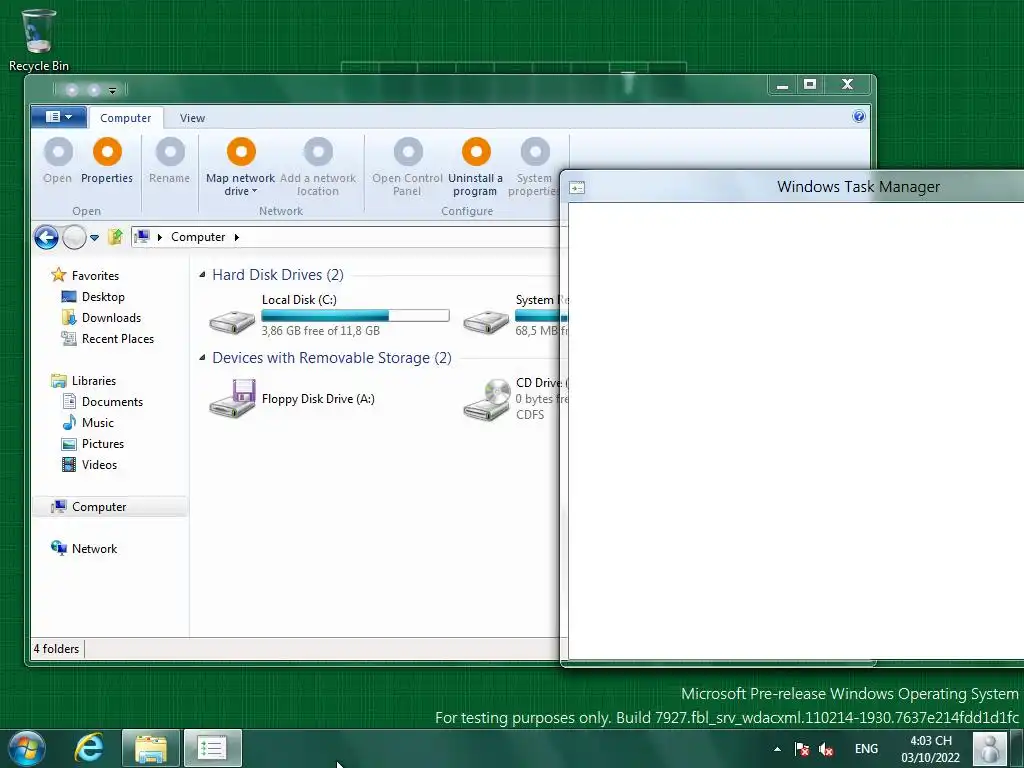Click the taskbar clock showing 4:03 CH
The height and width of the screenshot is (768, 1024).
931,749
